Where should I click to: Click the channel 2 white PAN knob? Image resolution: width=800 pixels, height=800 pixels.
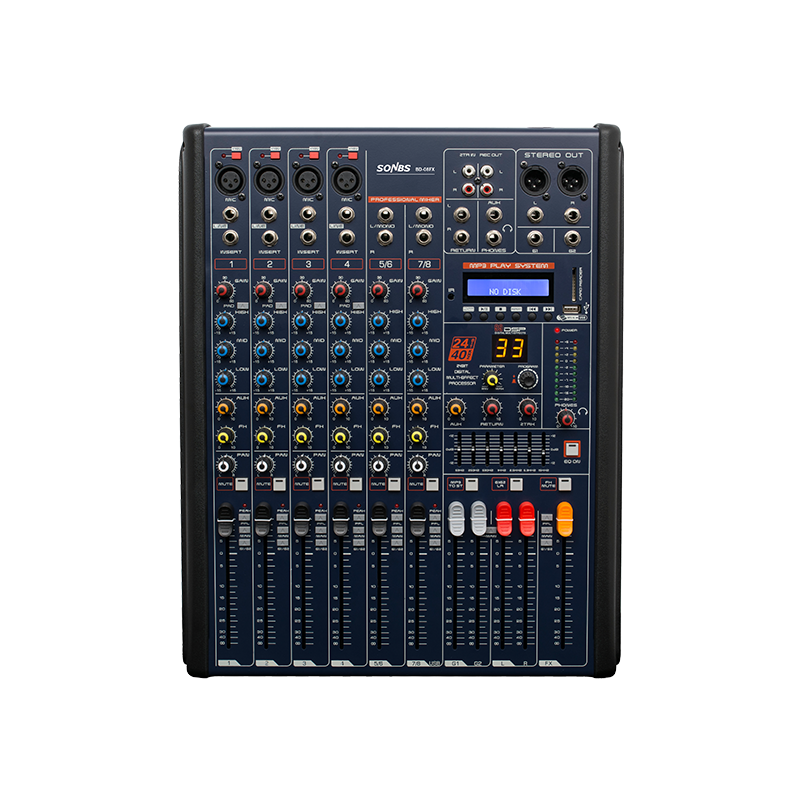(x=262, y=465)
